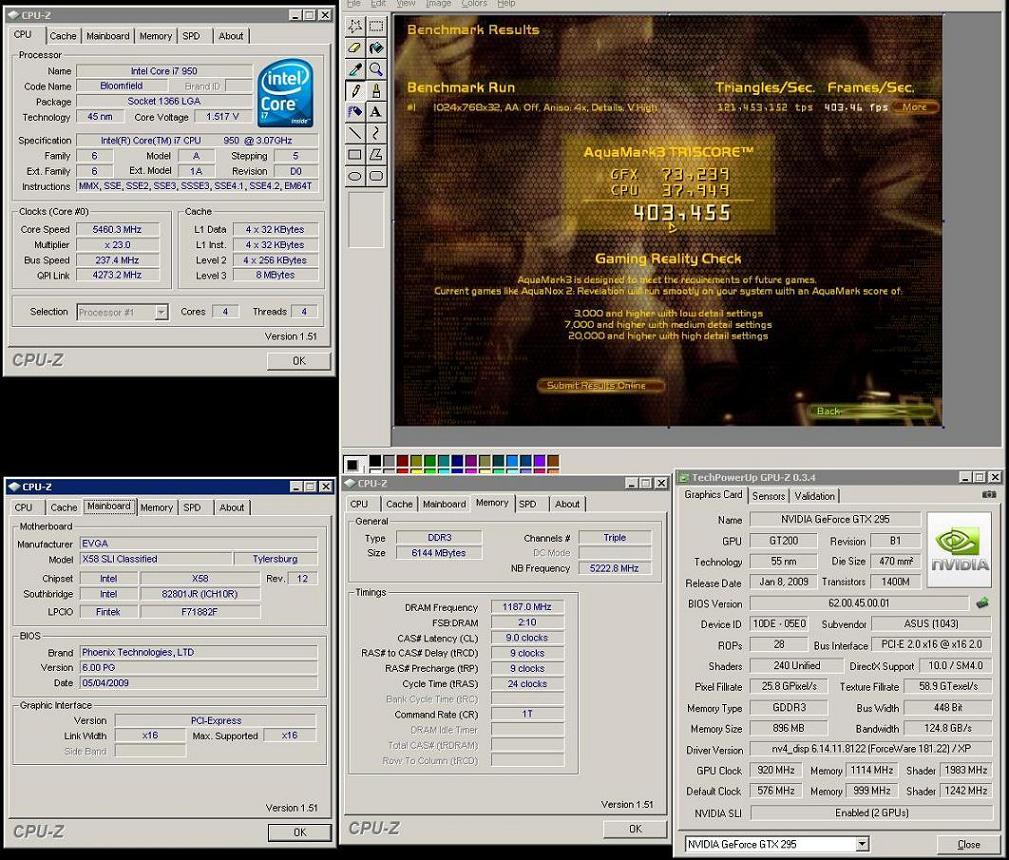Switch to CPU tab in CPU-Z mainboard window
The image size is (1009, 860).
24,507
